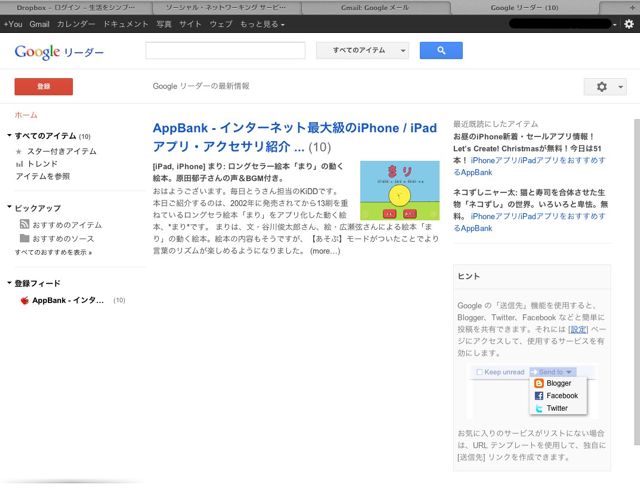Open the Reader settings gear dropdown
The height and width of the screenshot is (490, 640).
pyautogui.click(x=605, y=87)
